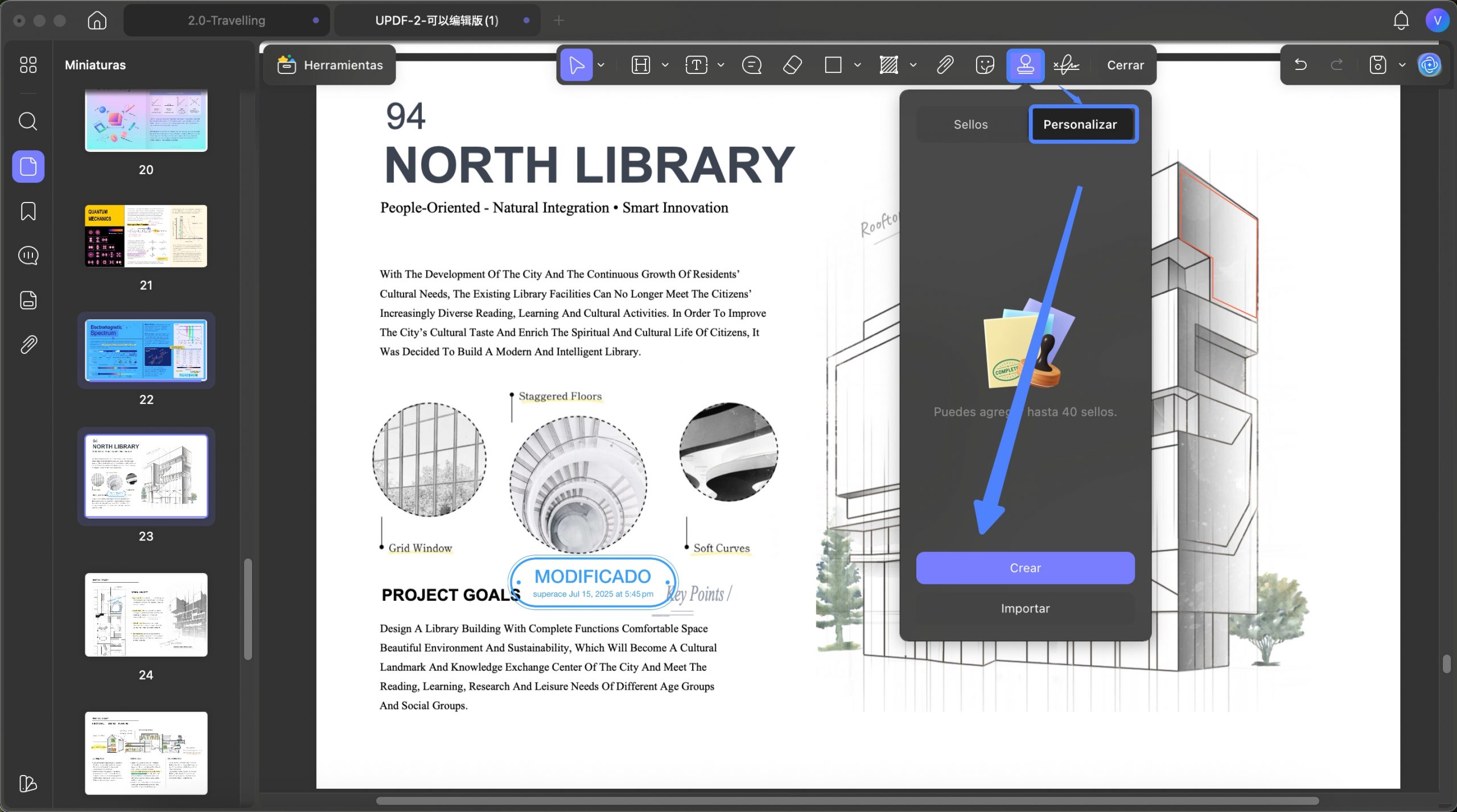The width and height of the screenshot is (1457, 812).
Task: Click the UPDF AI assistant icon
Action: (x=1429, y=65)
